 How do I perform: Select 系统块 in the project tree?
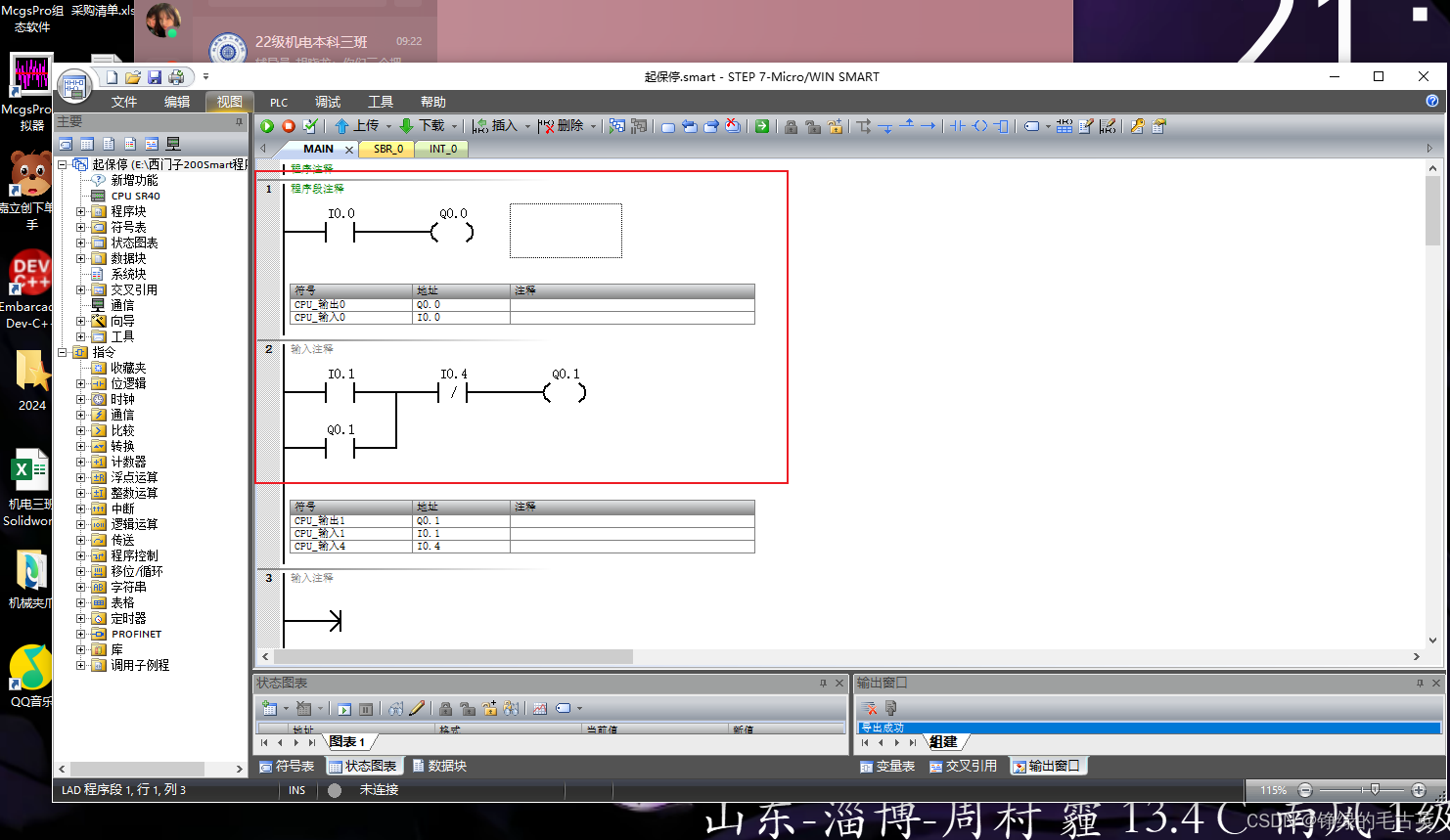point(128,274)
